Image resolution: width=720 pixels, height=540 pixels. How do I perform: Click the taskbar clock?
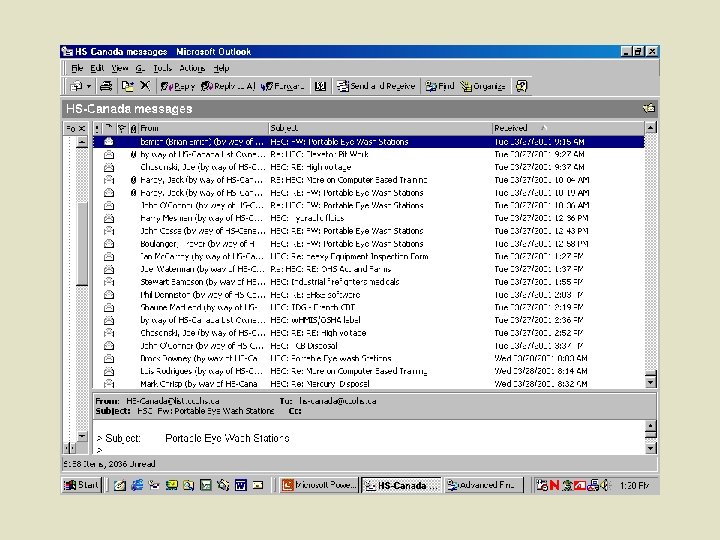(x=634, y=485)
